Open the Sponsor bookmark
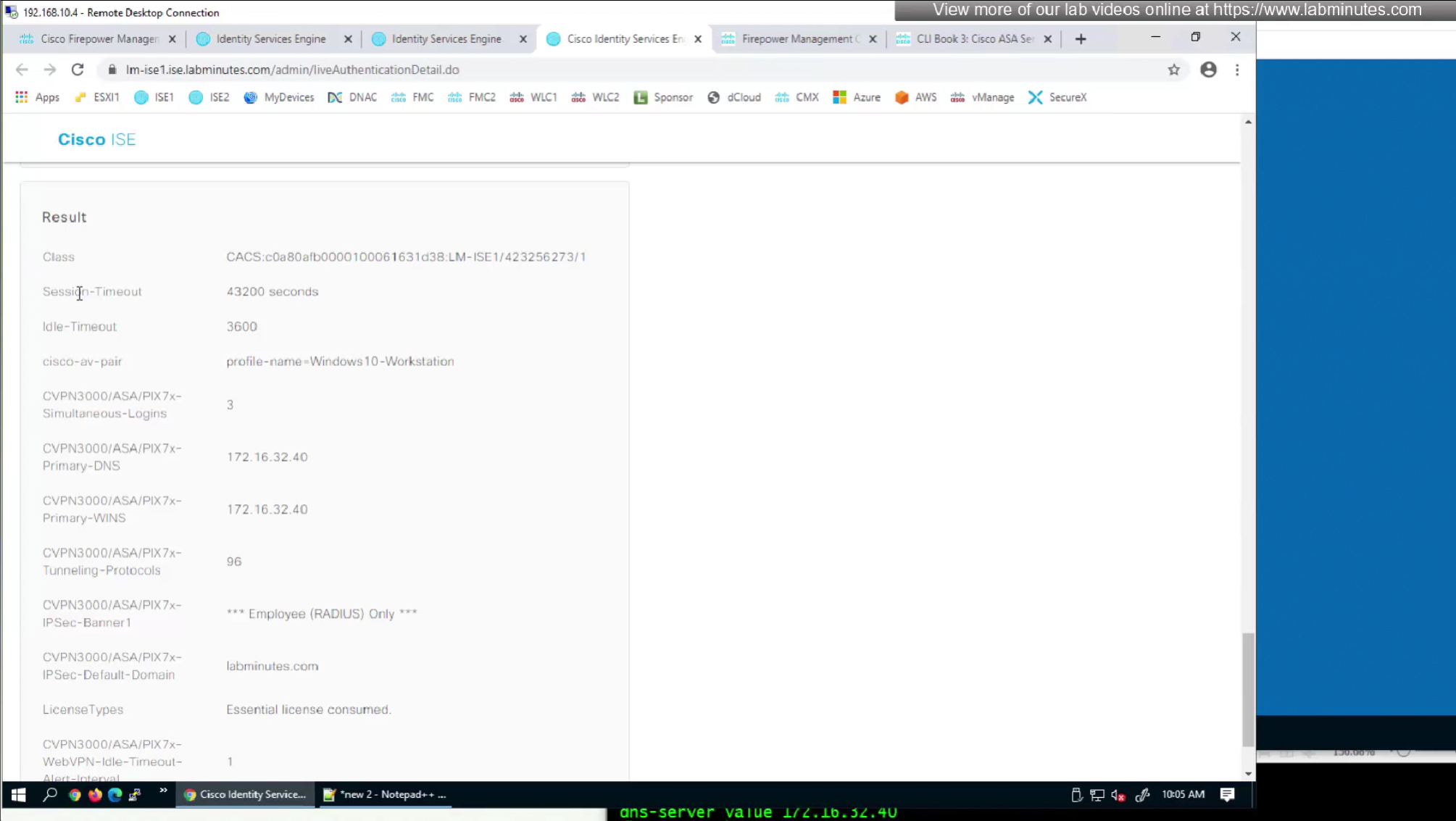 663,97
